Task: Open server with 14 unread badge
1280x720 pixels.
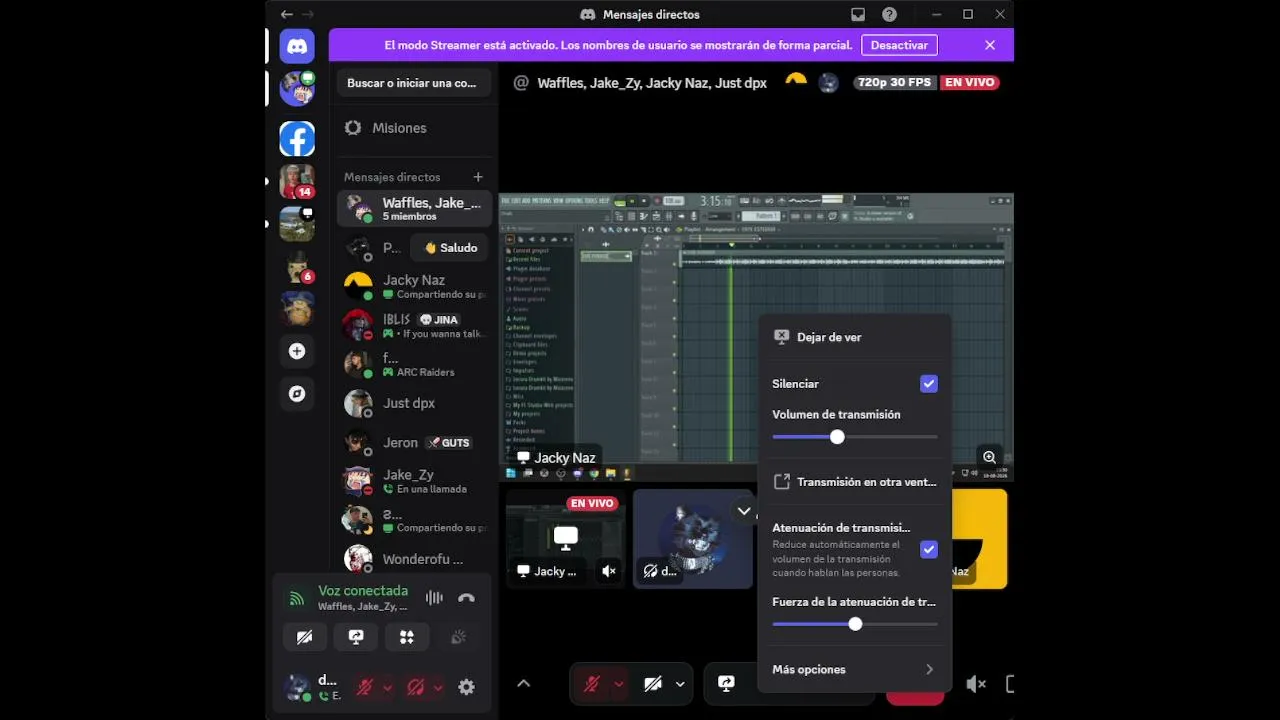Action: (297, 182)
